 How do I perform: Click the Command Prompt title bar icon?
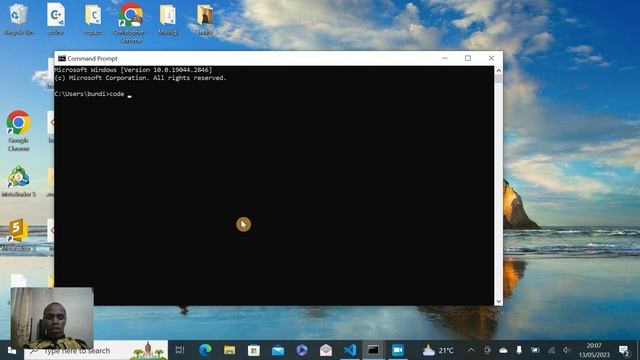pyautogui.click(x=62, y=58)
